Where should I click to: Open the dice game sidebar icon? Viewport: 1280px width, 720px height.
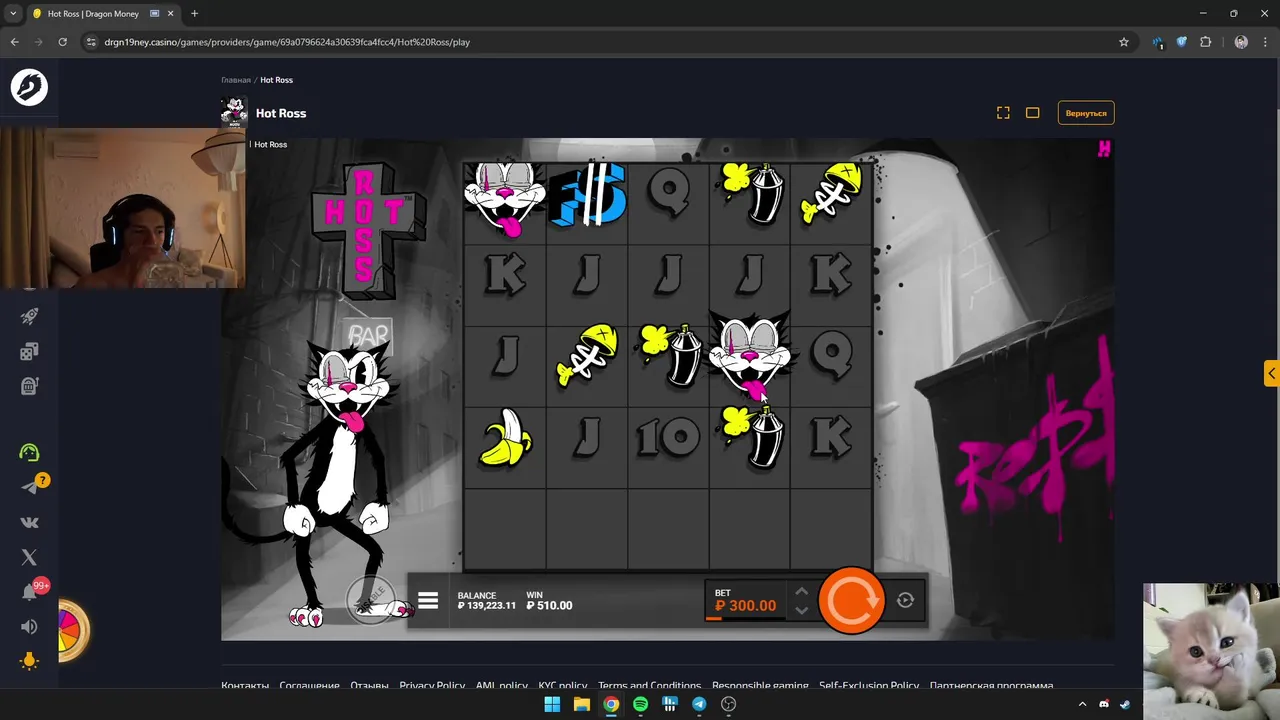[29, 351]
